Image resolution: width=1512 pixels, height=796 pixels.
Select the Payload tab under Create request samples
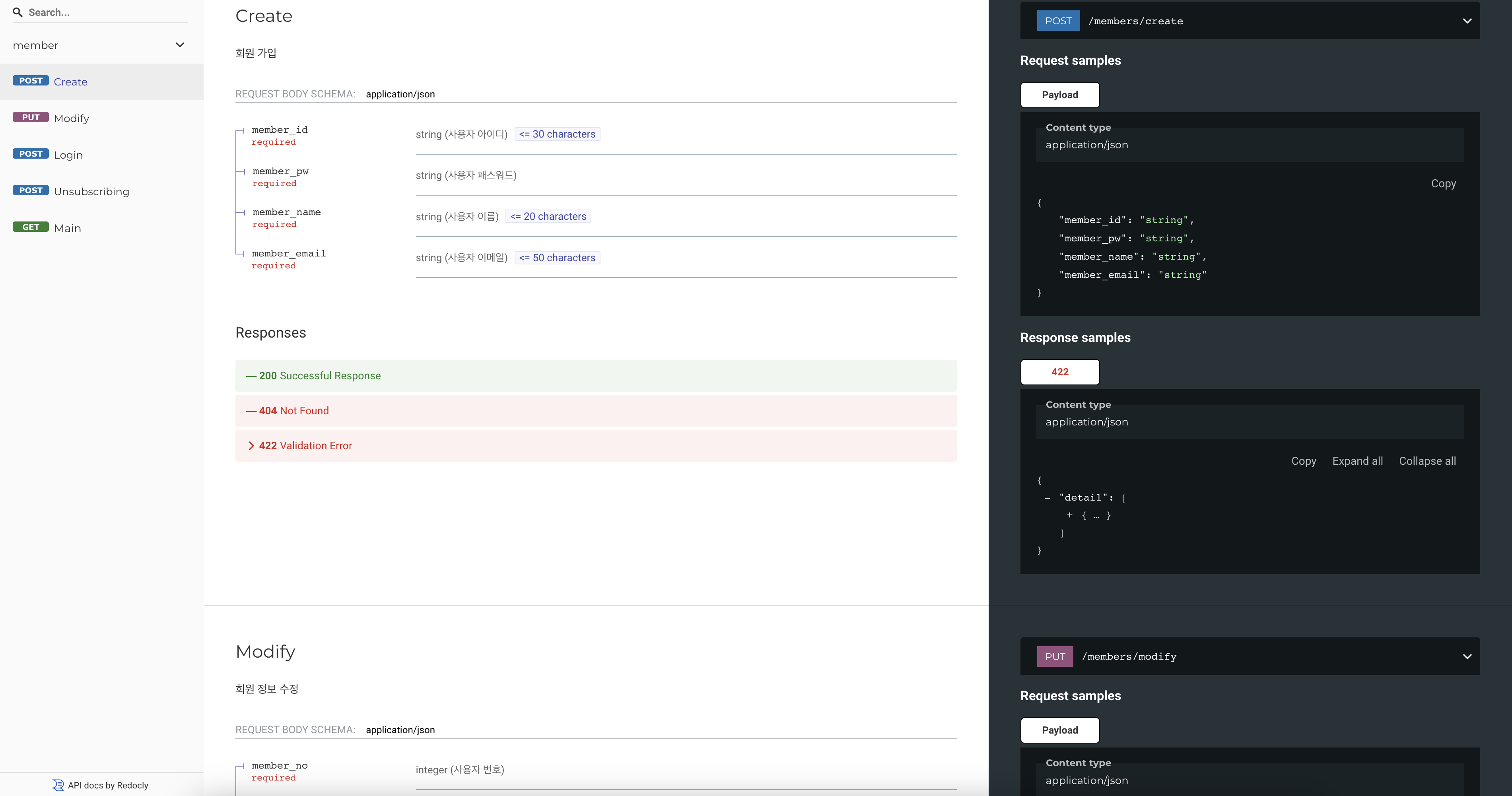coord(1059,95)
